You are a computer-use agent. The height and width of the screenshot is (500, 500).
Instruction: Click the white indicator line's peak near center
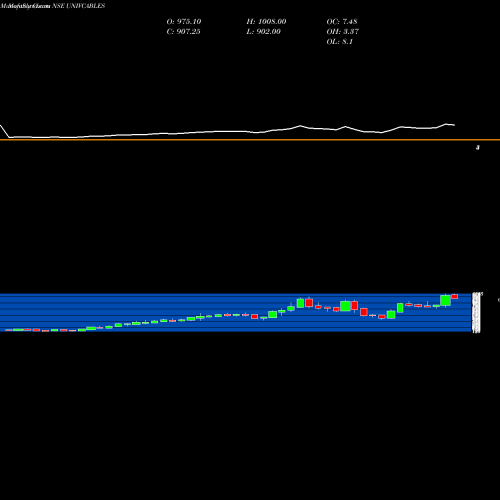(x=300, y=126)
